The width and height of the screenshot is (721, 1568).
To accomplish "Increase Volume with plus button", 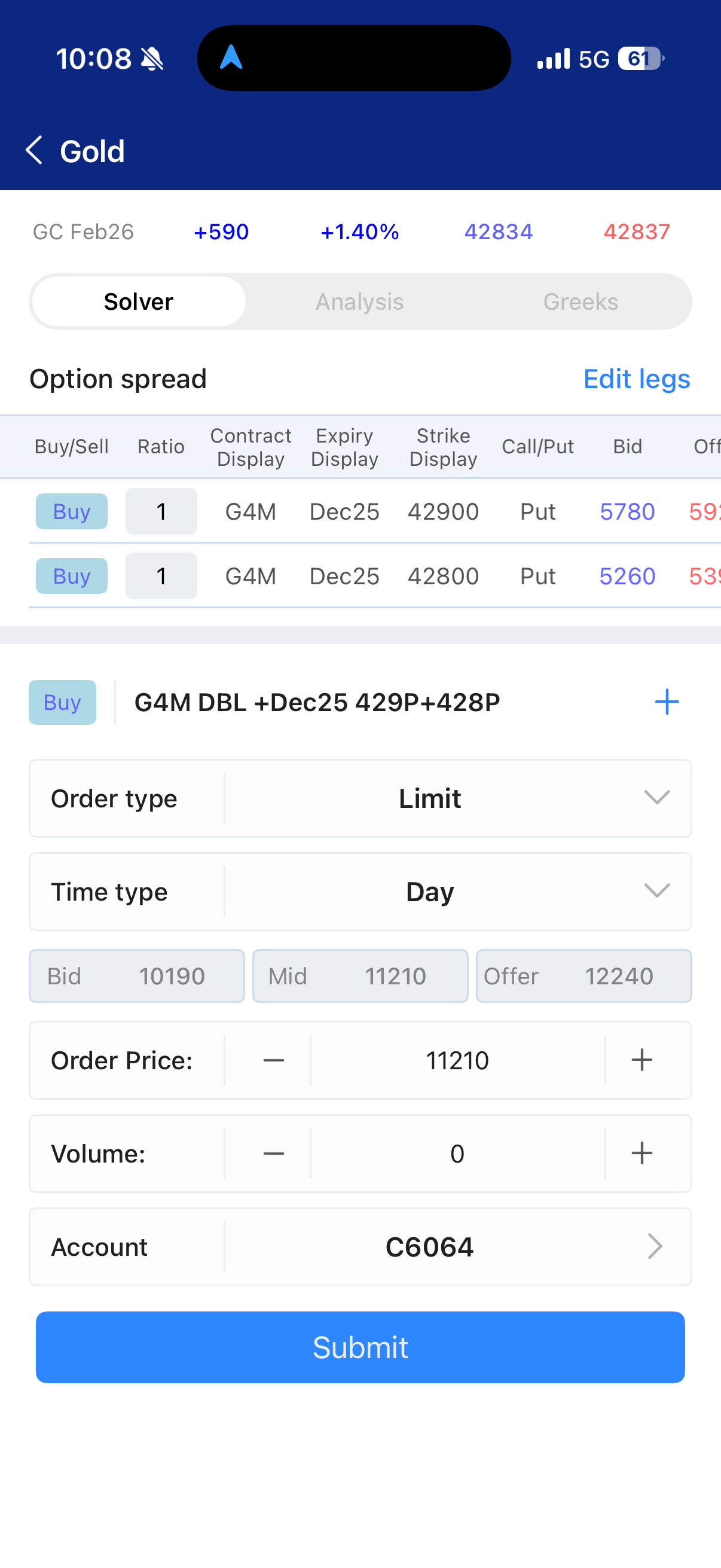I will pyautogui.click(x=642, y=1154).
